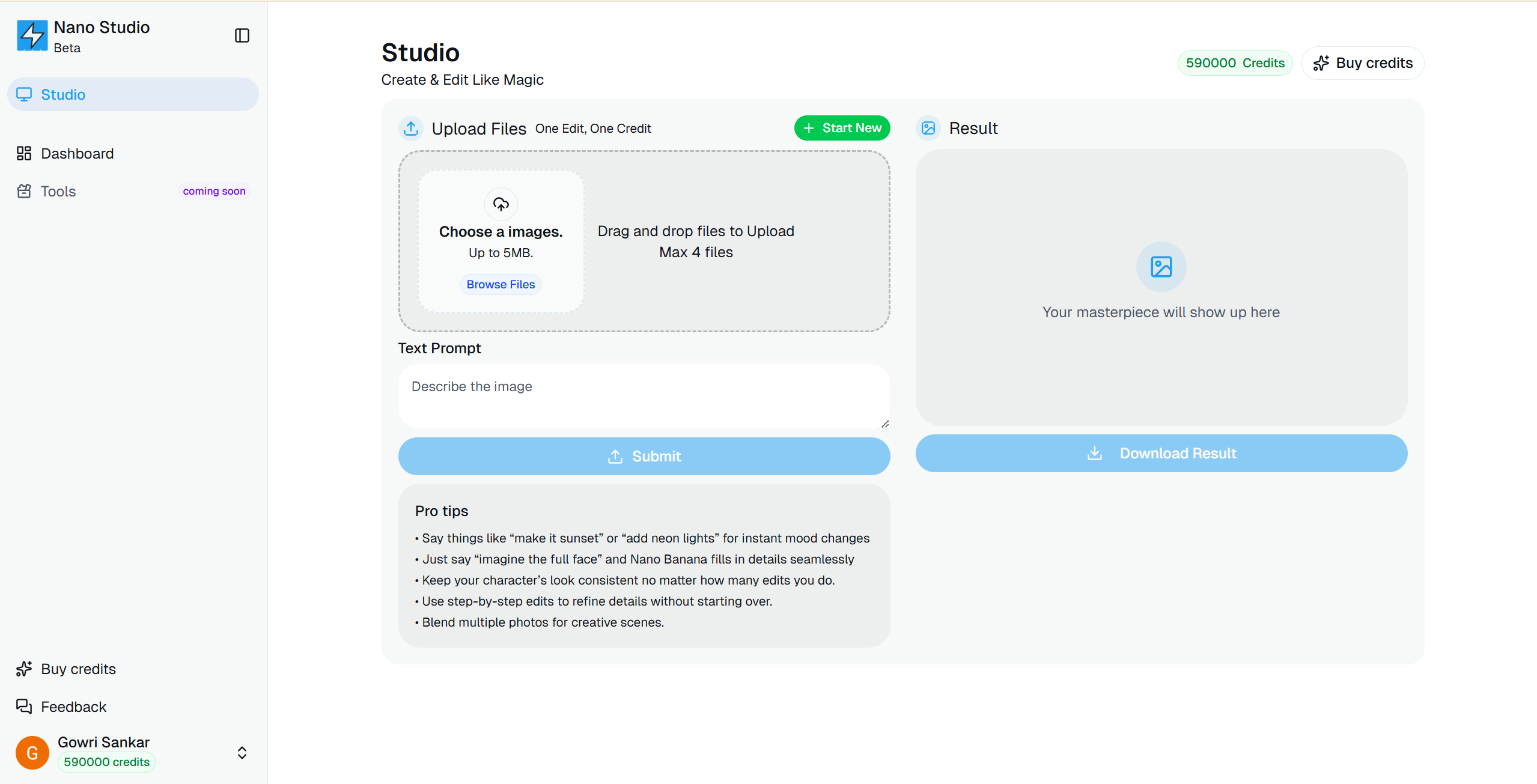1537x784 pixels.
Task: Click the Tools icon in sidebar
Action: pyautogui.click(x=25, y=191)
